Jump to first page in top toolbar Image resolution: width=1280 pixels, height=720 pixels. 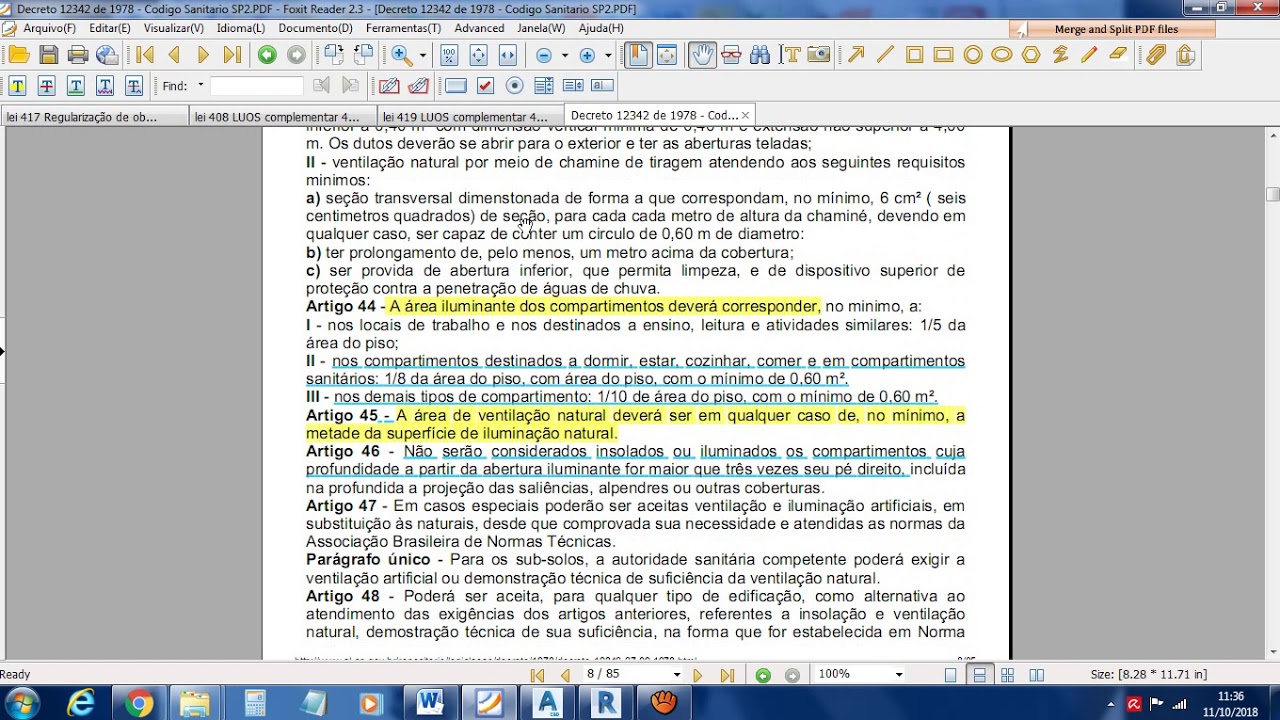145,55
